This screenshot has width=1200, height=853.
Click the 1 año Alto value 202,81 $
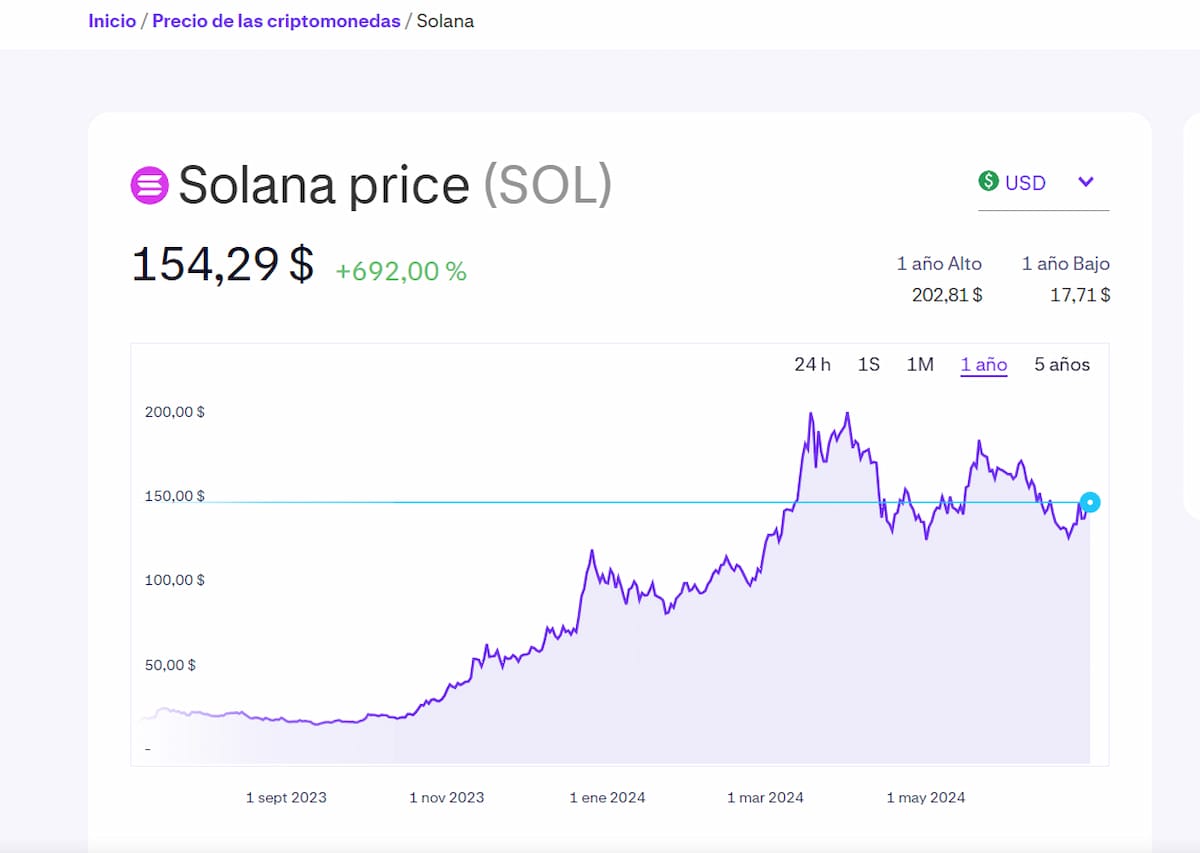(x=946, y=294)
